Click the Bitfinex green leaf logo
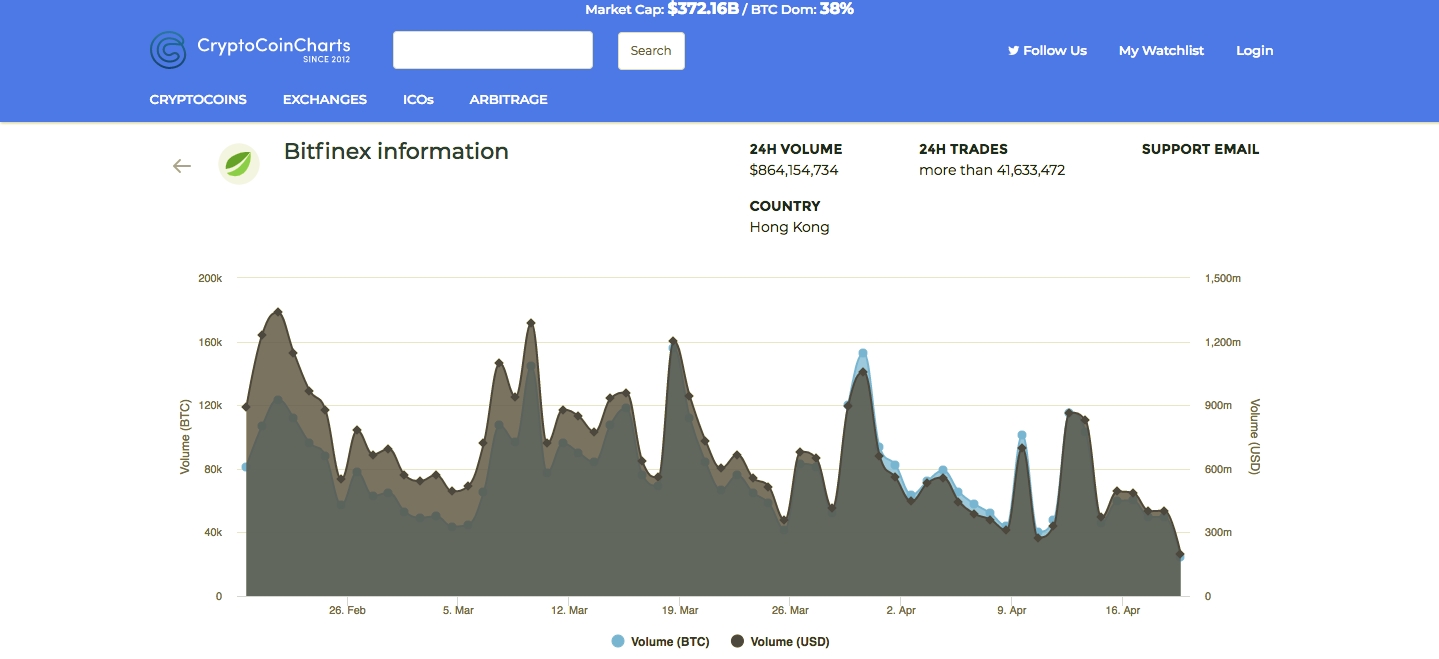The height and width of the screenshot is (659, 1439). tap(239, 164)
